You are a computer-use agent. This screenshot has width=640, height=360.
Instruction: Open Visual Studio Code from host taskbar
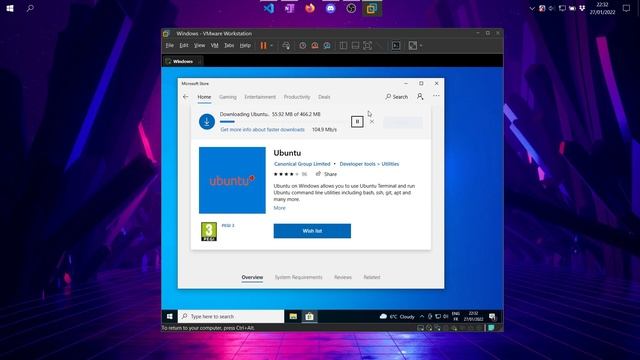(269, 8)
